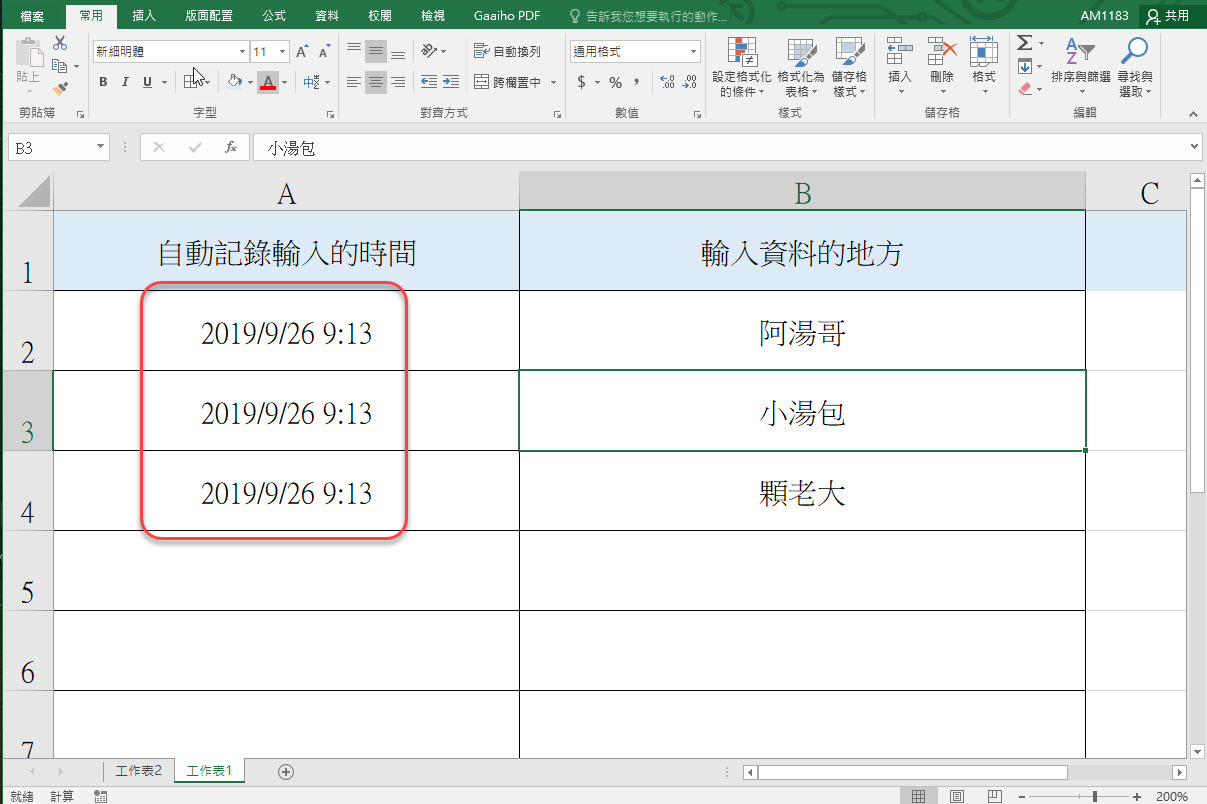Open the number format 通用格式 dropdown

(x=693, y=51)
